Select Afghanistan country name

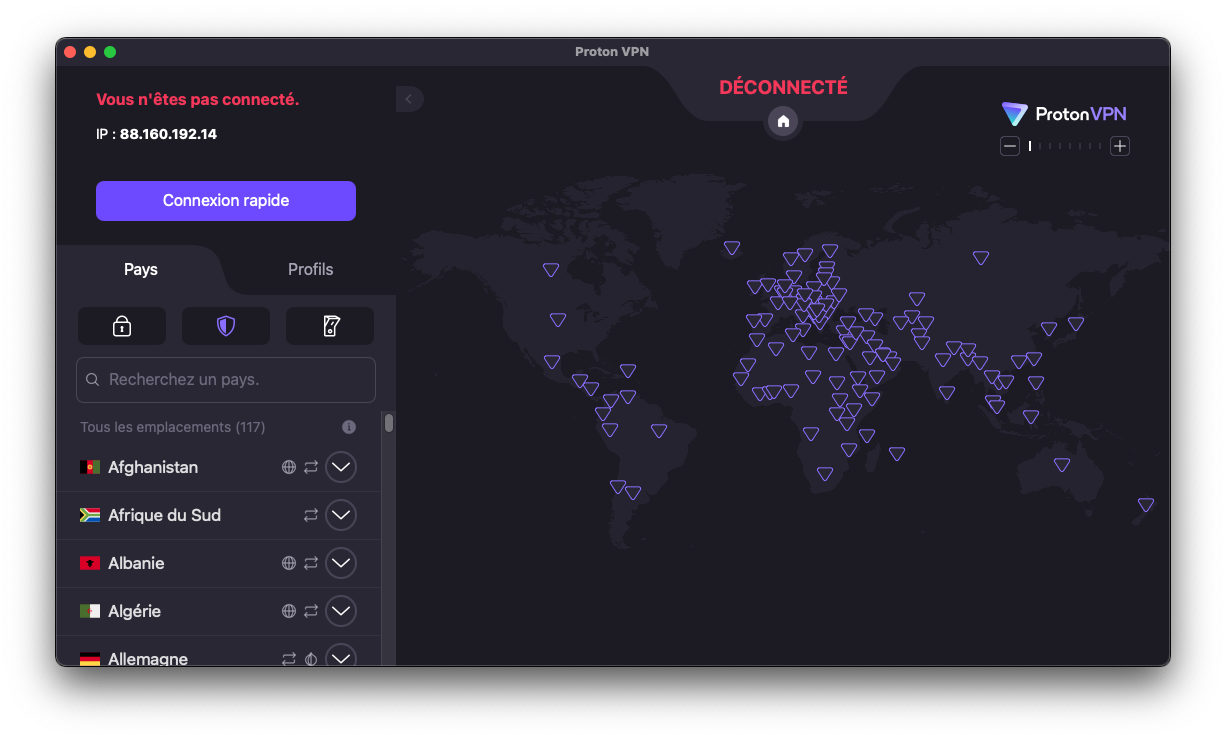(x=153, y=467)
